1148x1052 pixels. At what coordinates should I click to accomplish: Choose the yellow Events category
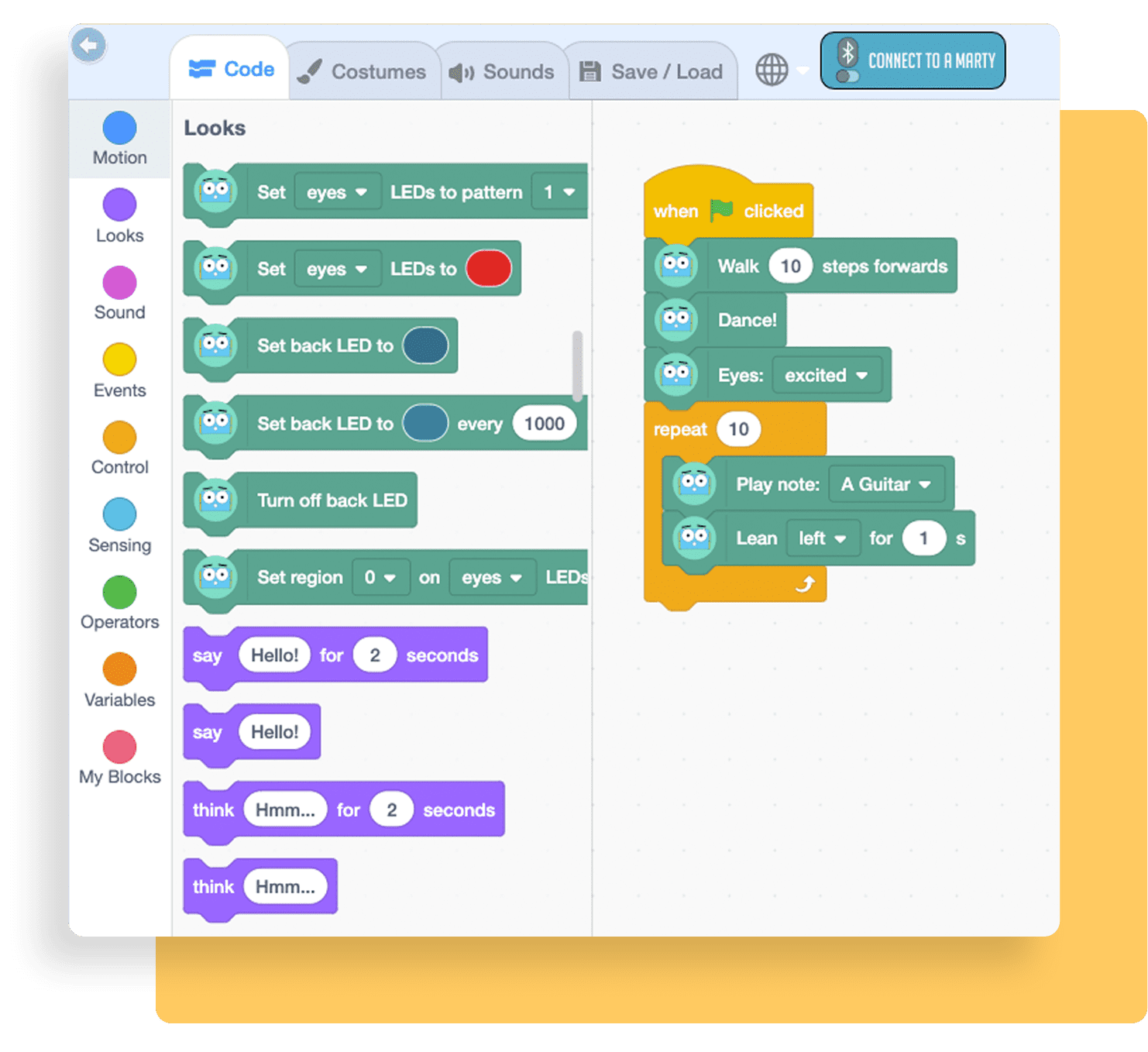(119, 360)
